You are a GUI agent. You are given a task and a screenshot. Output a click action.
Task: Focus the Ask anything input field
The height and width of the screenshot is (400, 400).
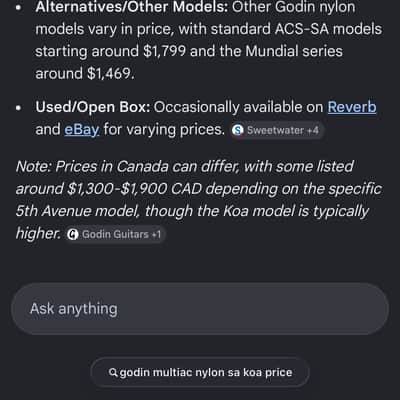tap(200, 309)
